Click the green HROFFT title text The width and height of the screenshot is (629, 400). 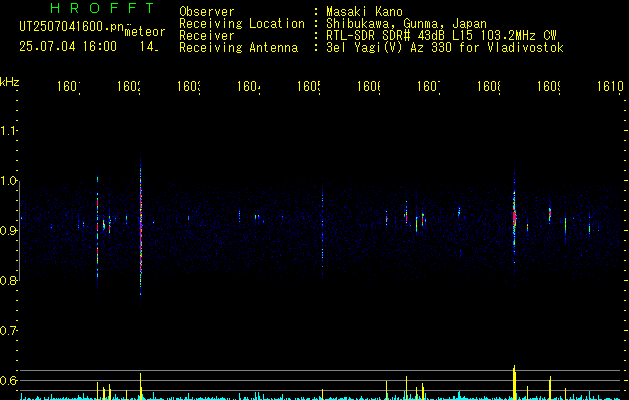102,8
